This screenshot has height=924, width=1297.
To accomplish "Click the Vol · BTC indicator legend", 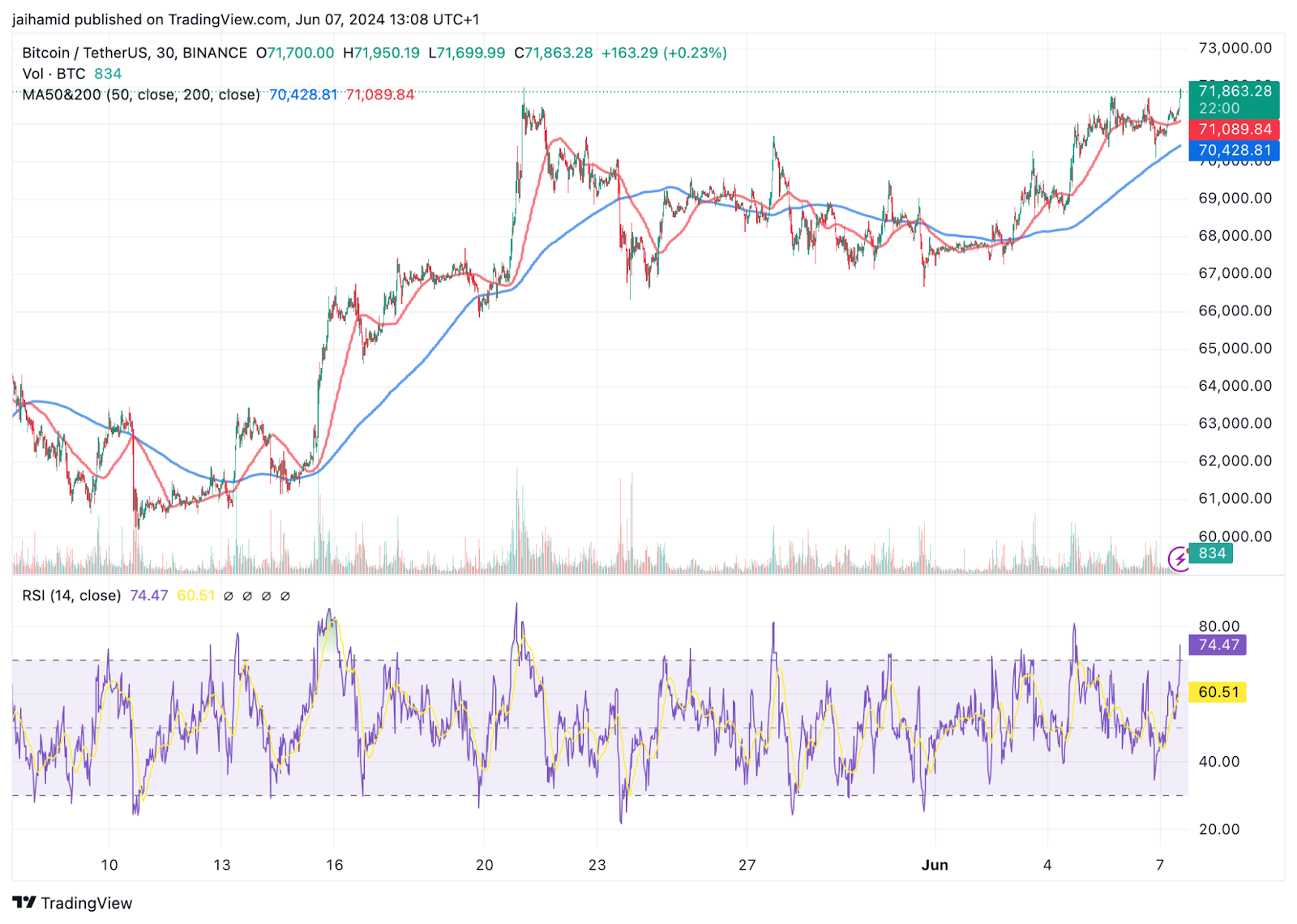I will tap(54, 74).
